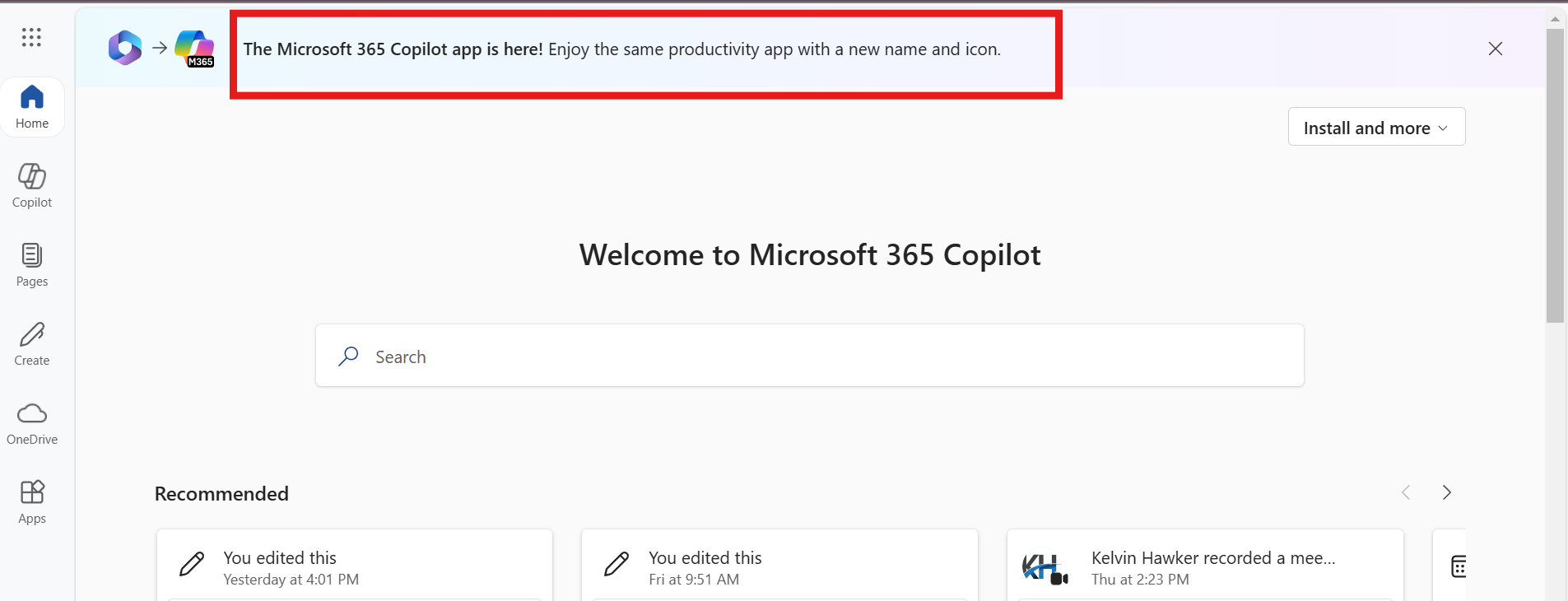Click the partially visible fourth card icon
Image resolution: width=1568 pixels, height=601 pixels.
1458,566
